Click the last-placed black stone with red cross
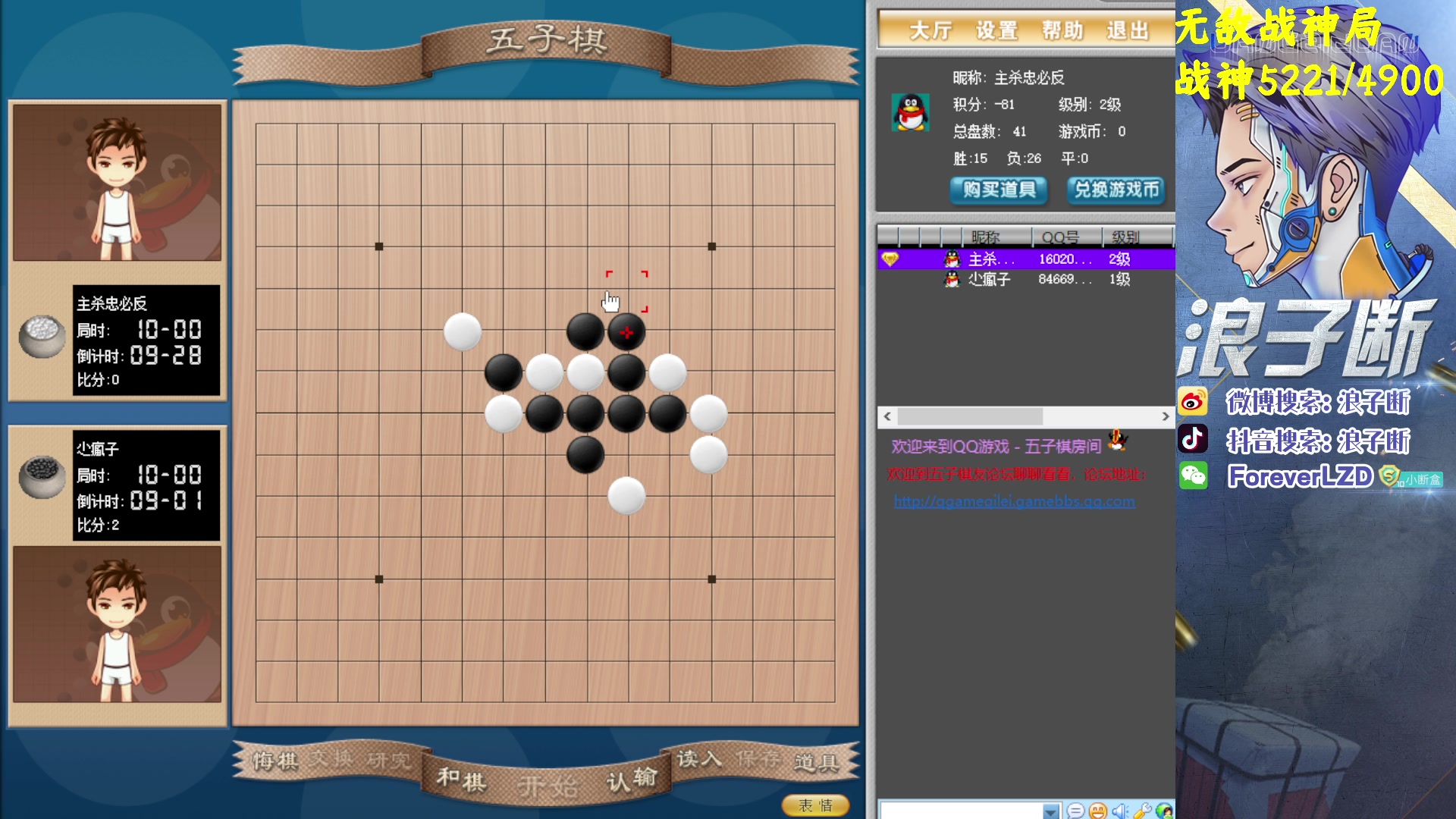This screenshot has width=1456, height=819. (x=626, y=331)
